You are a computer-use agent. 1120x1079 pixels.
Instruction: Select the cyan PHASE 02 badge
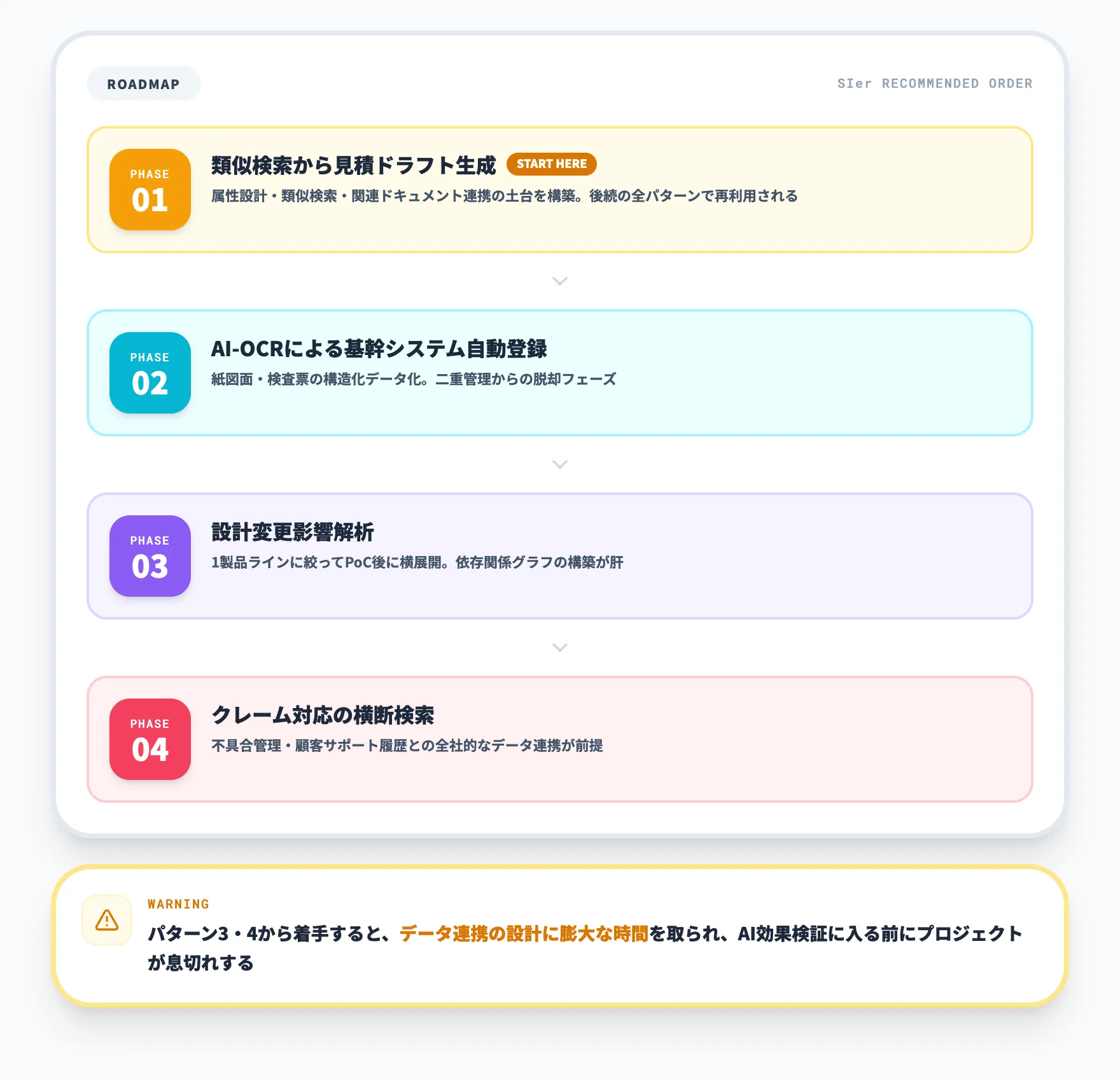pyautogui.click(x=150, y=372)
